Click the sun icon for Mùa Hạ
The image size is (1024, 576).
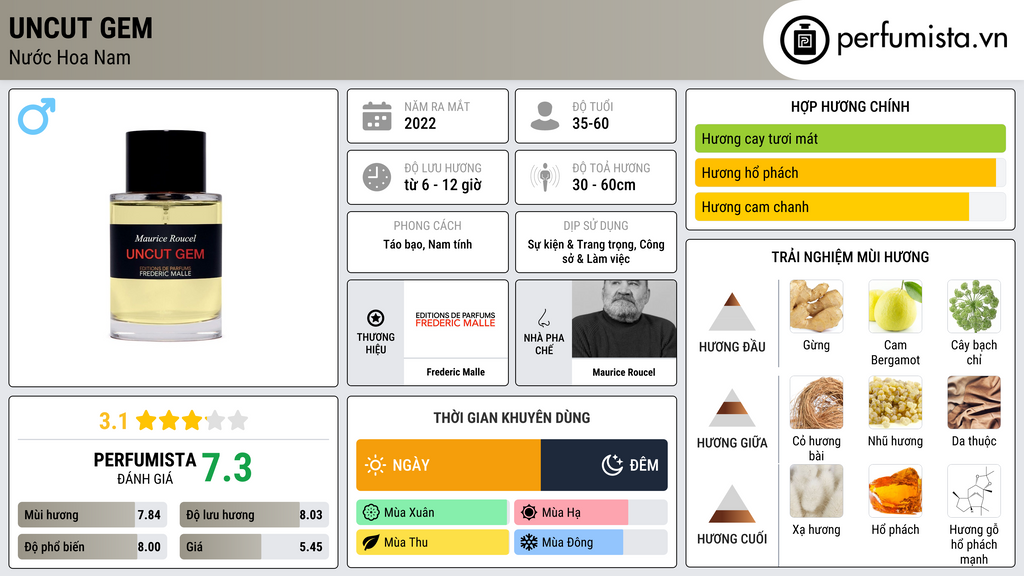click(529, 513)
